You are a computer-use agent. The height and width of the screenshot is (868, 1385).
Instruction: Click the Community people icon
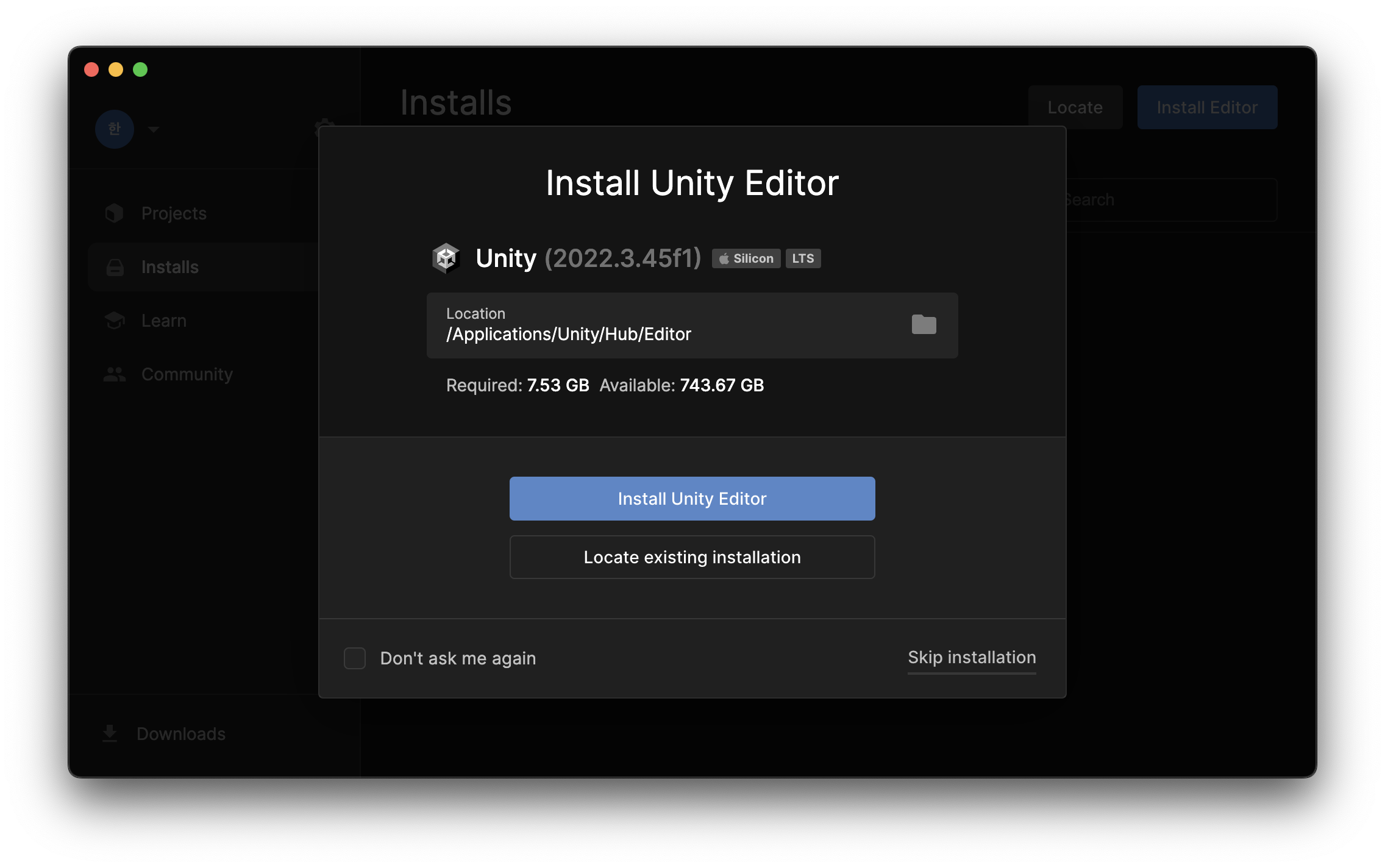click(115, 374)
